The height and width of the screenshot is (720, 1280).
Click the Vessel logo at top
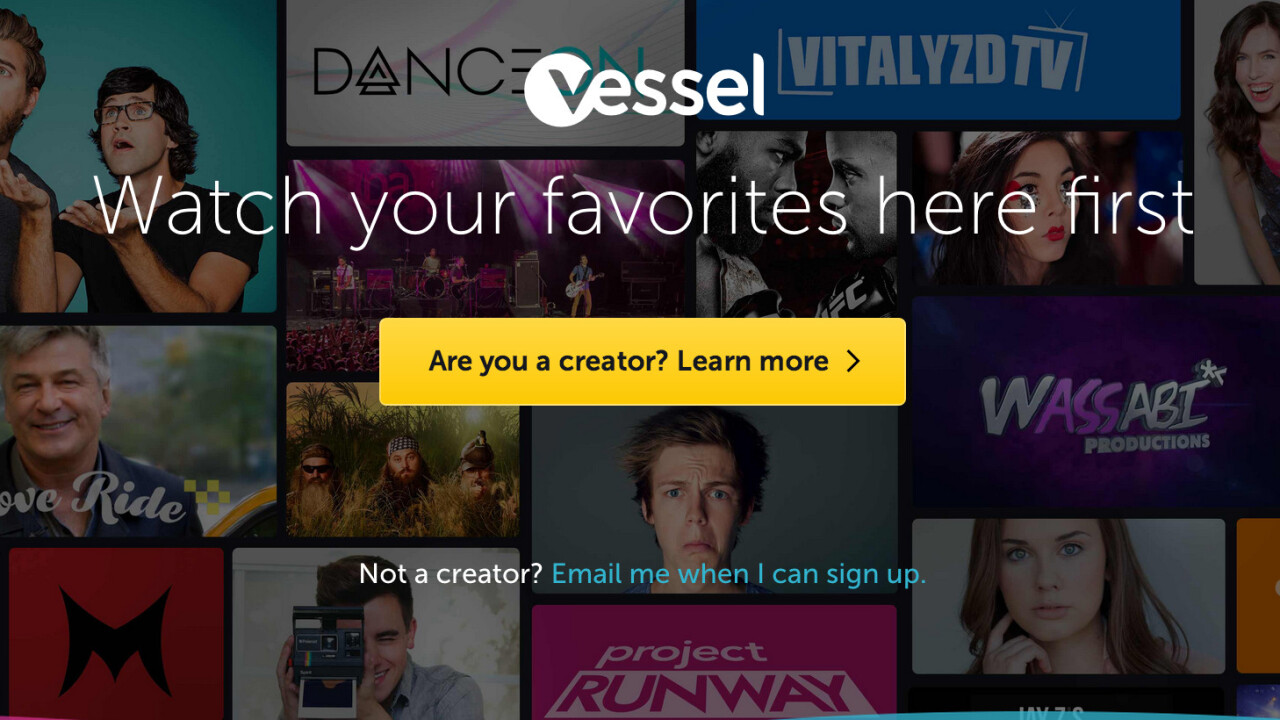645,88
